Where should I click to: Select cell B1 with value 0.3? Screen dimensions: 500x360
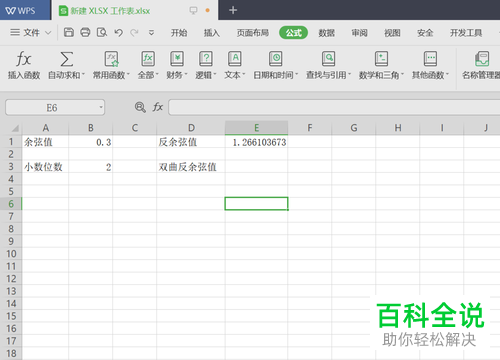[91, 142]
